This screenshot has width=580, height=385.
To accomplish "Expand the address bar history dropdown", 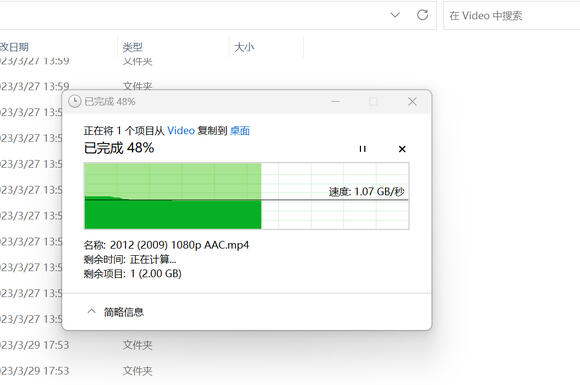I will coord(395,15).
